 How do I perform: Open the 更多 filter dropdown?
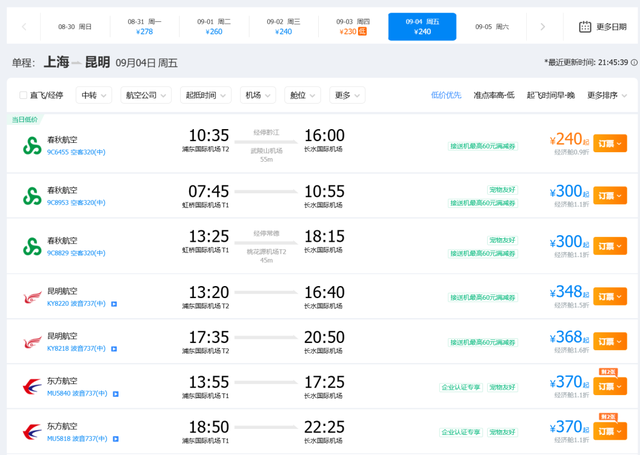coord(347,95)
